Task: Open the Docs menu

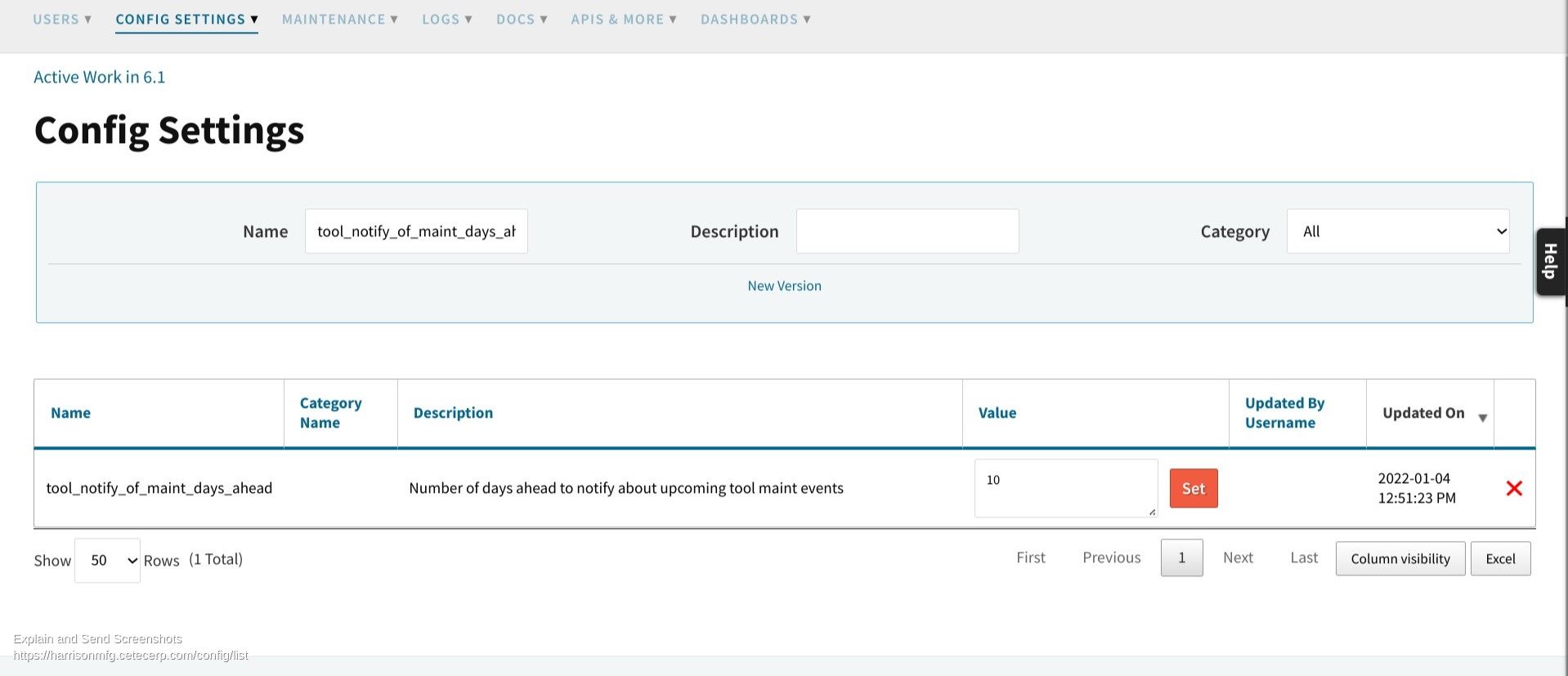Action: point(522,19)
